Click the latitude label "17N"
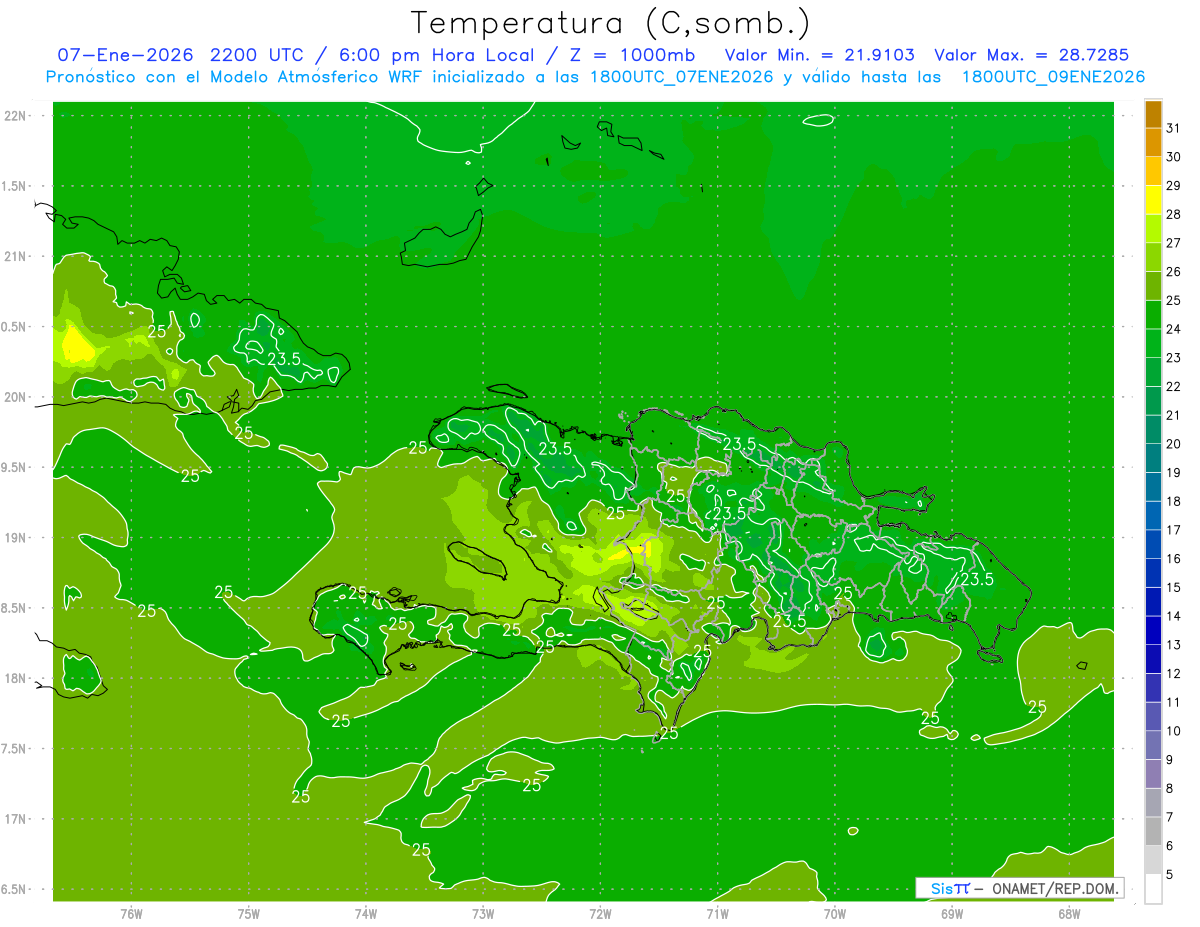The image size is (1200, 927). (x=16, y=819)
